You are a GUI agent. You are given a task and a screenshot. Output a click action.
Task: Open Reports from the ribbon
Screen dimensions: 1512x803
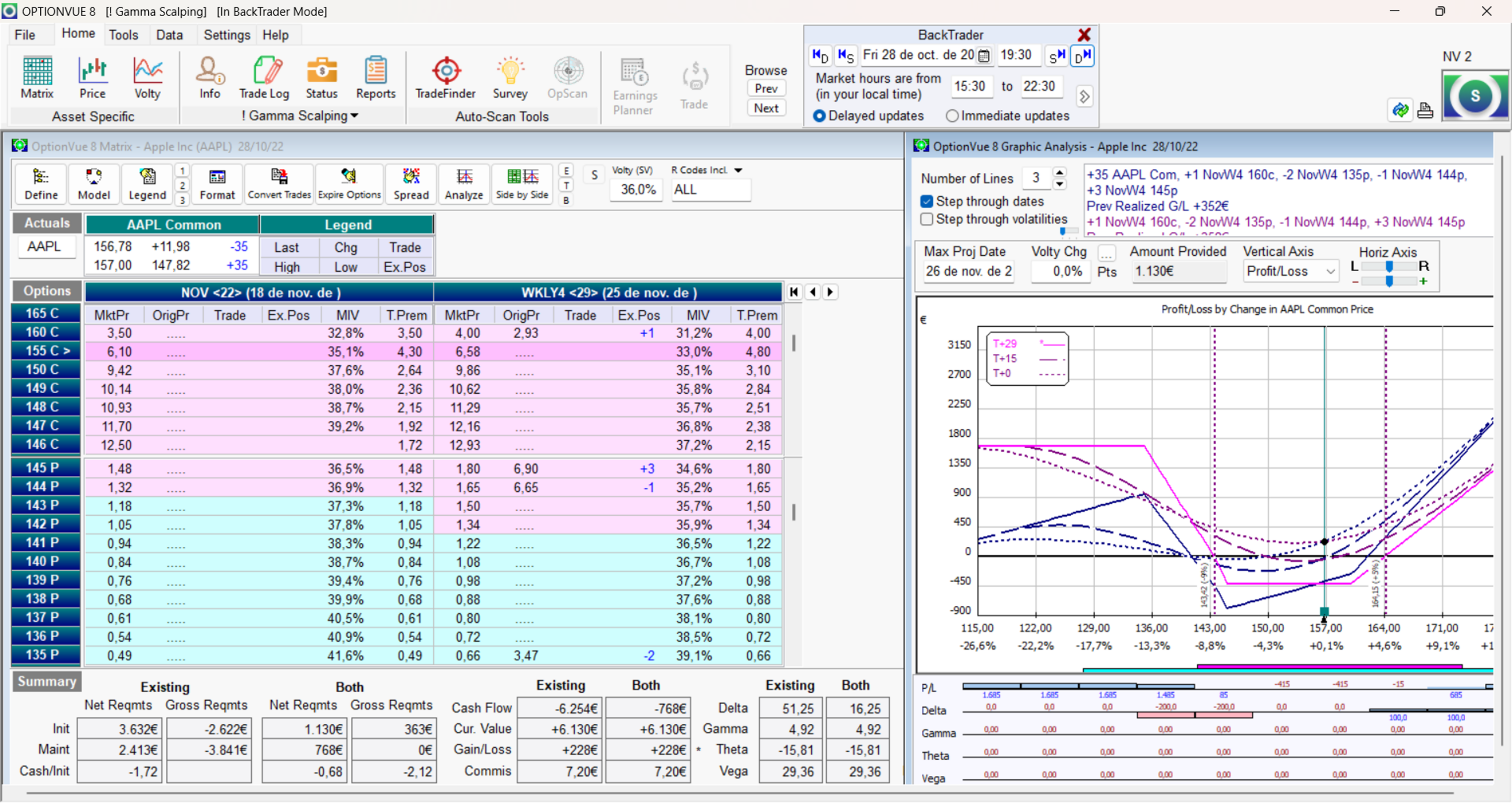click(x=375, y=78)
